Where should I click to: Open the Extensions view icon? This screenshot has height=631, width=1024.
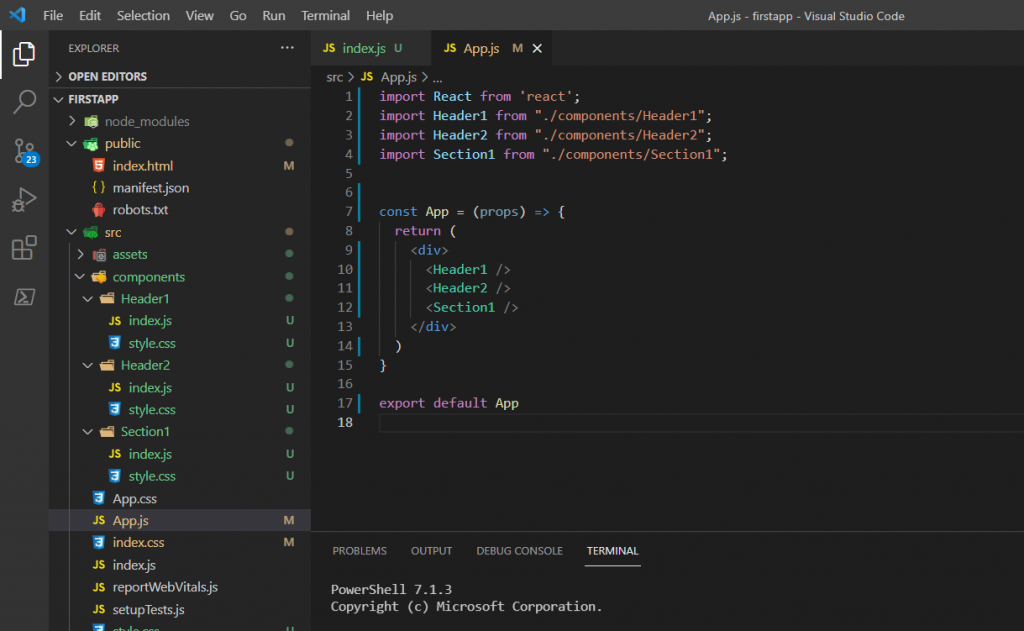(x=24, y=248)
